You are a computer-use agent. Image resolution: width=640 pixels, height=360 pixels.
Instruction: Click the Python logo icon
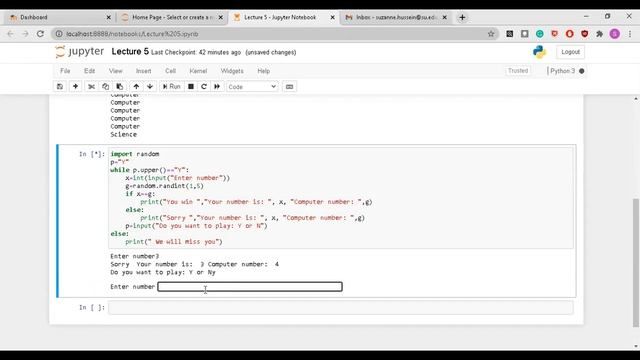point(539,52)
